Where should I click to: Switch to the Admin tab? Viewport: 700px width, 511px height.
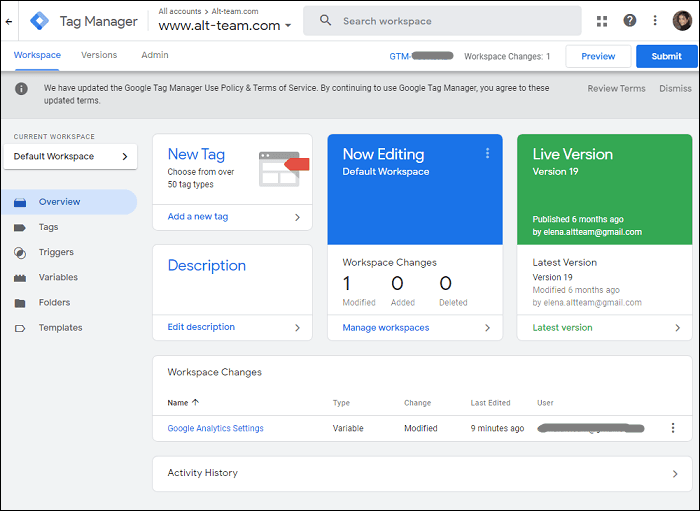coord(155,55)
